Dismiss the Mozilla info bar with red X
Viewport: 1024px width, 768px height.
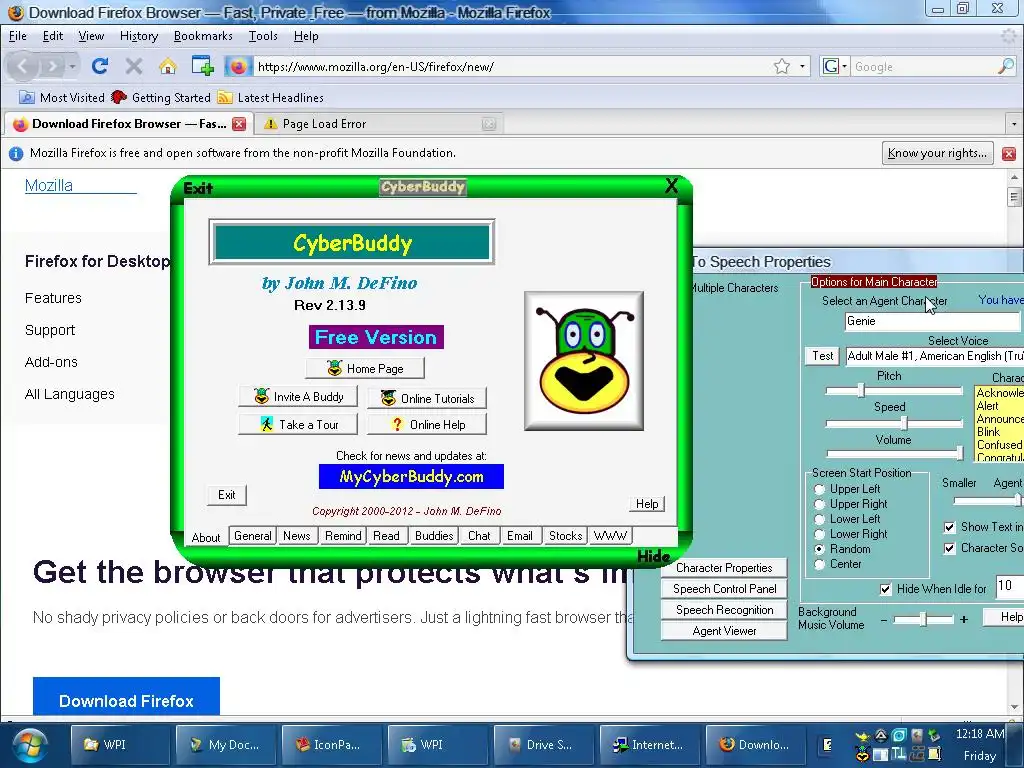coord(1009,153)
